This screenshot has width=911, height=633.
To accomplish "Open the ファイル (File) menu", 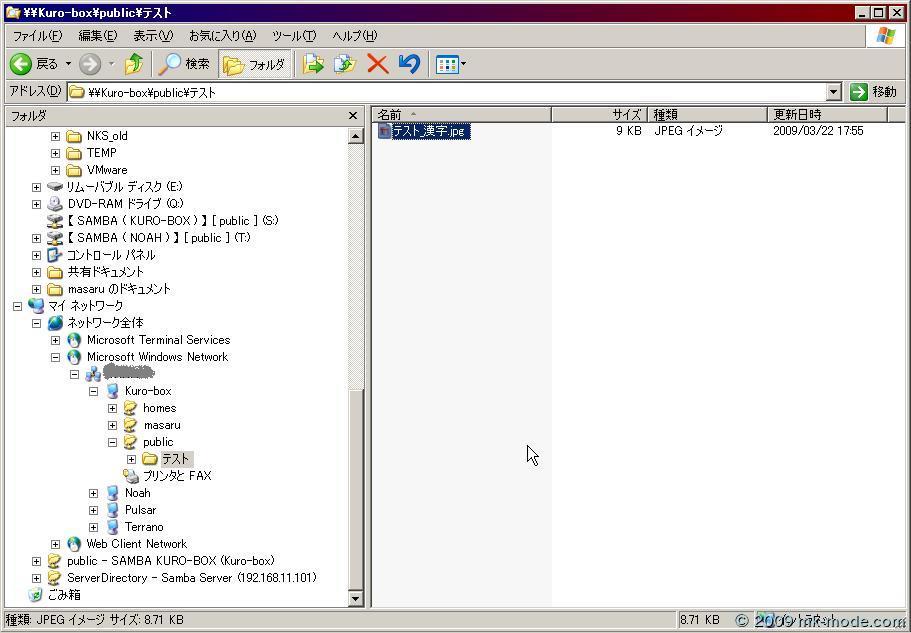I will point(37,36).
